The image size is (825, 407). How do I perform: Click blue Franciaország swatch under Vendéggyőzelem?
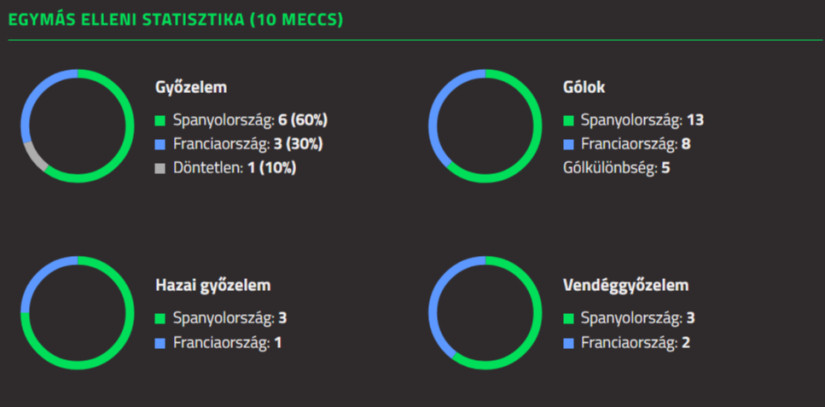569,343
